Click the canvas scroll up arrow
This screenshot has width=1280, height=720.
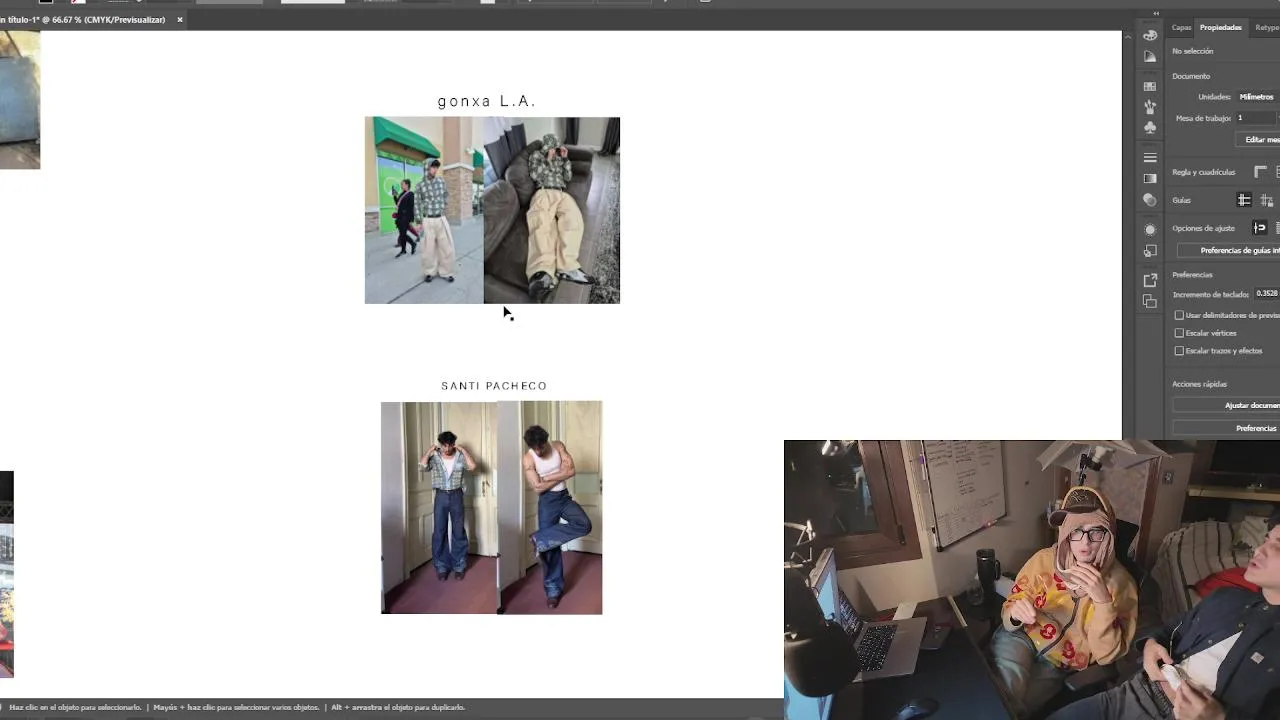(x=1129, y=36)
